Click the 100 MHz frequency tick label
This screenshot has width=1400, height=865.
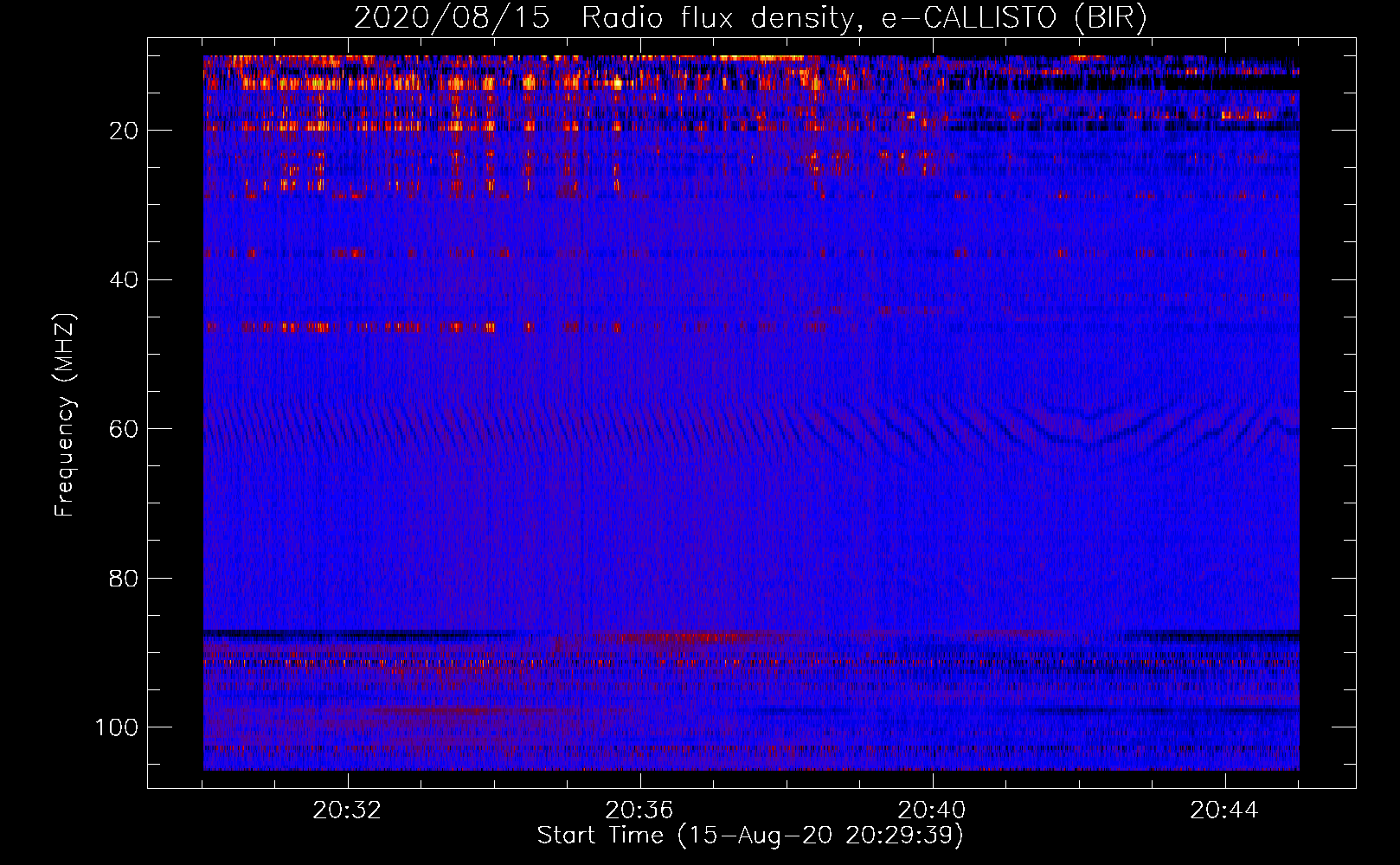(x=117, y=727)
